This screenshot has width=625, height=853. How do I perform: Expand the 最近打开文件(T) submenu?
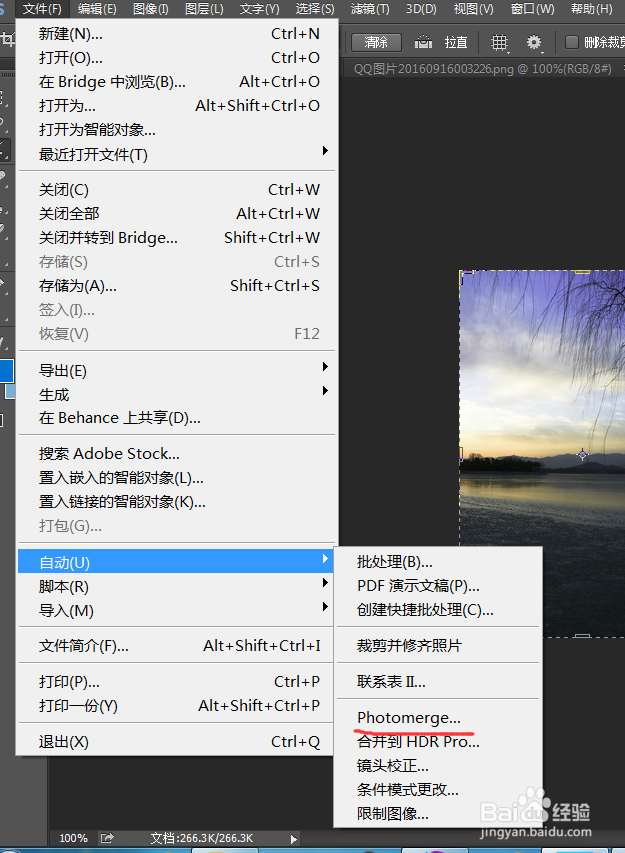(178, 154)
